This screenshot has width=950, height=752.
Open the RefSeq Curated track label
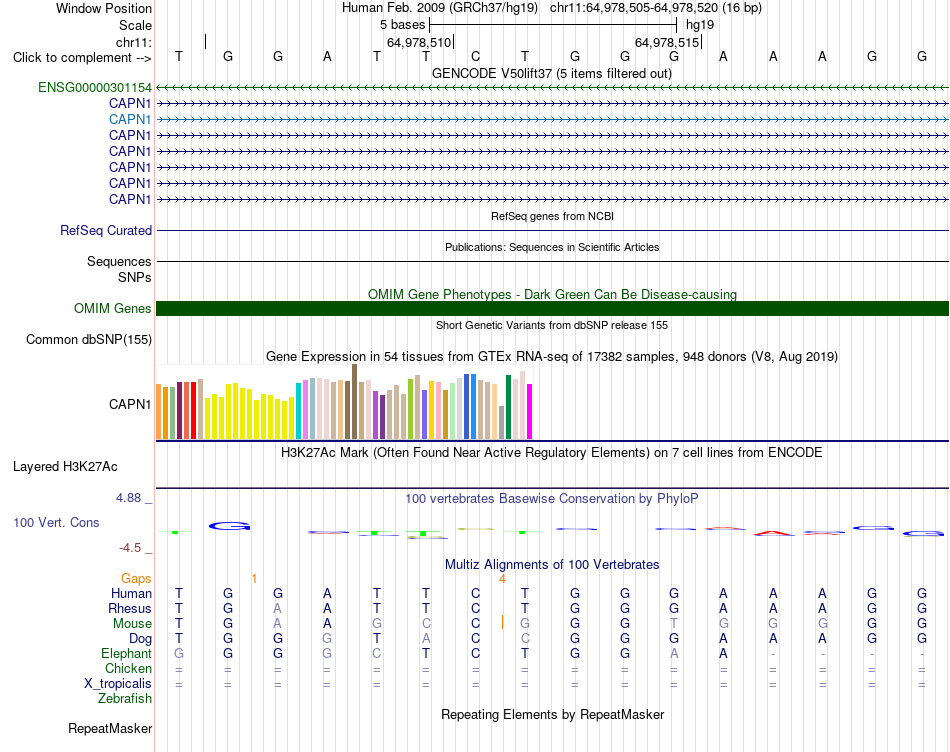tap(105, 230)
